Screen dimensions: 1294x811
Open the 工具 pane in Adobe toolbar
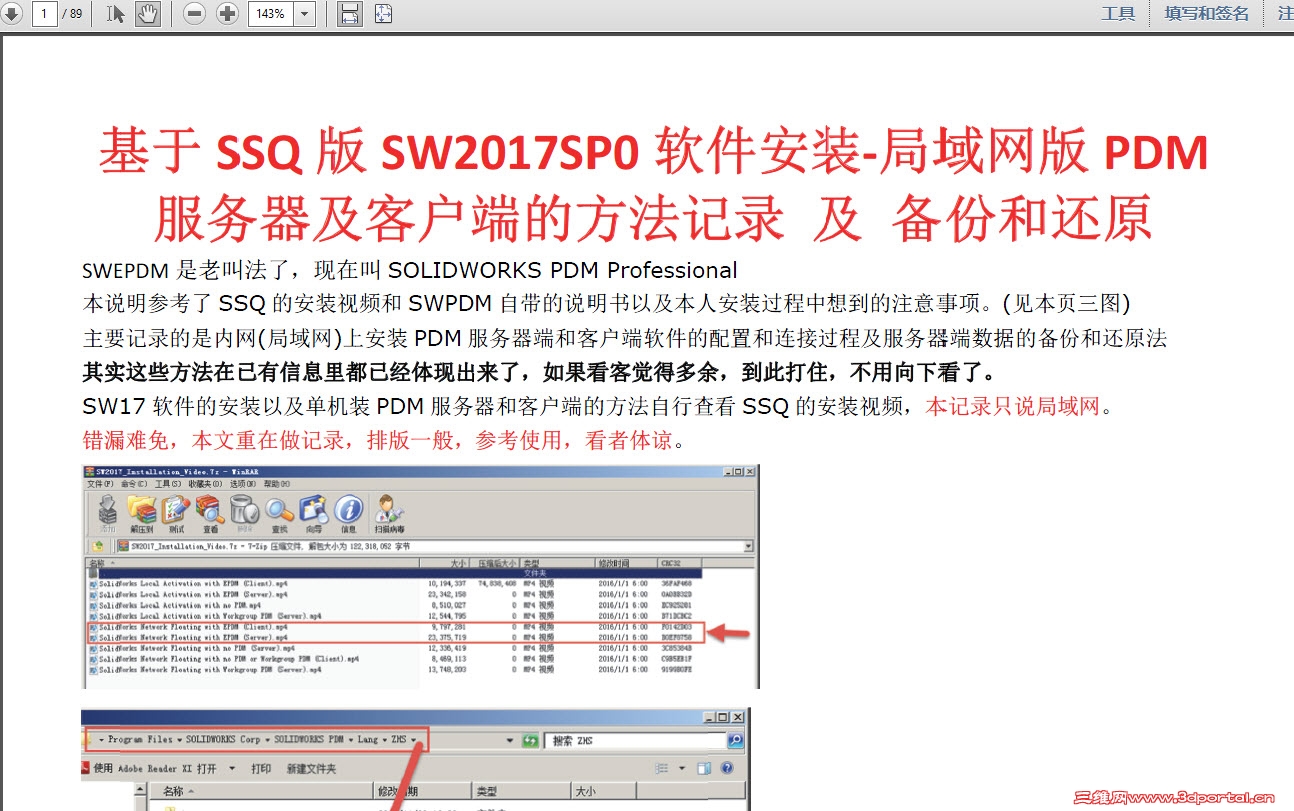(1118, 14)
